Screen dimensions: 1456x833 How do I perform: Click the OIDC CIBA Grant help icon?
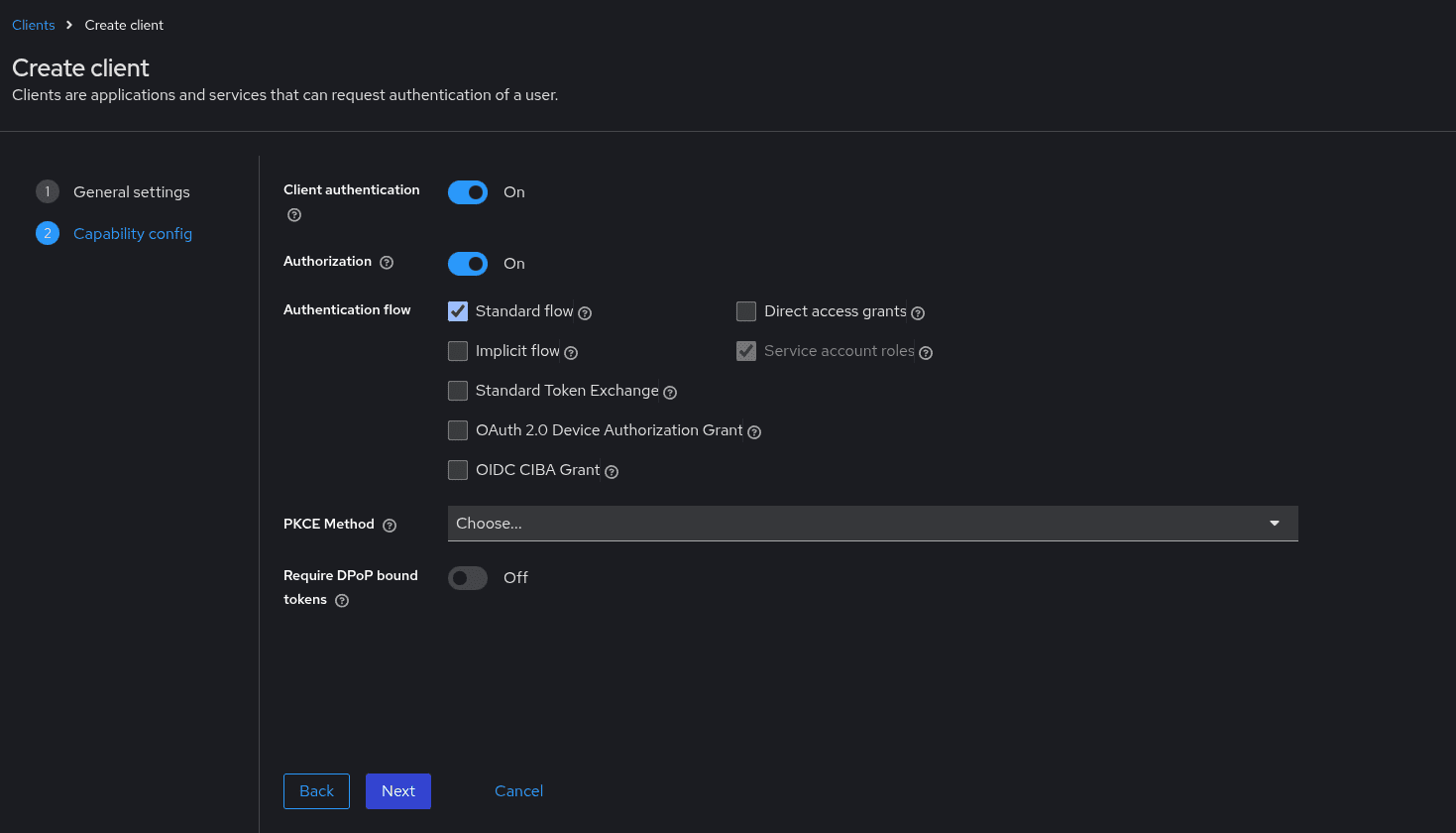click(x=611, y=471)
